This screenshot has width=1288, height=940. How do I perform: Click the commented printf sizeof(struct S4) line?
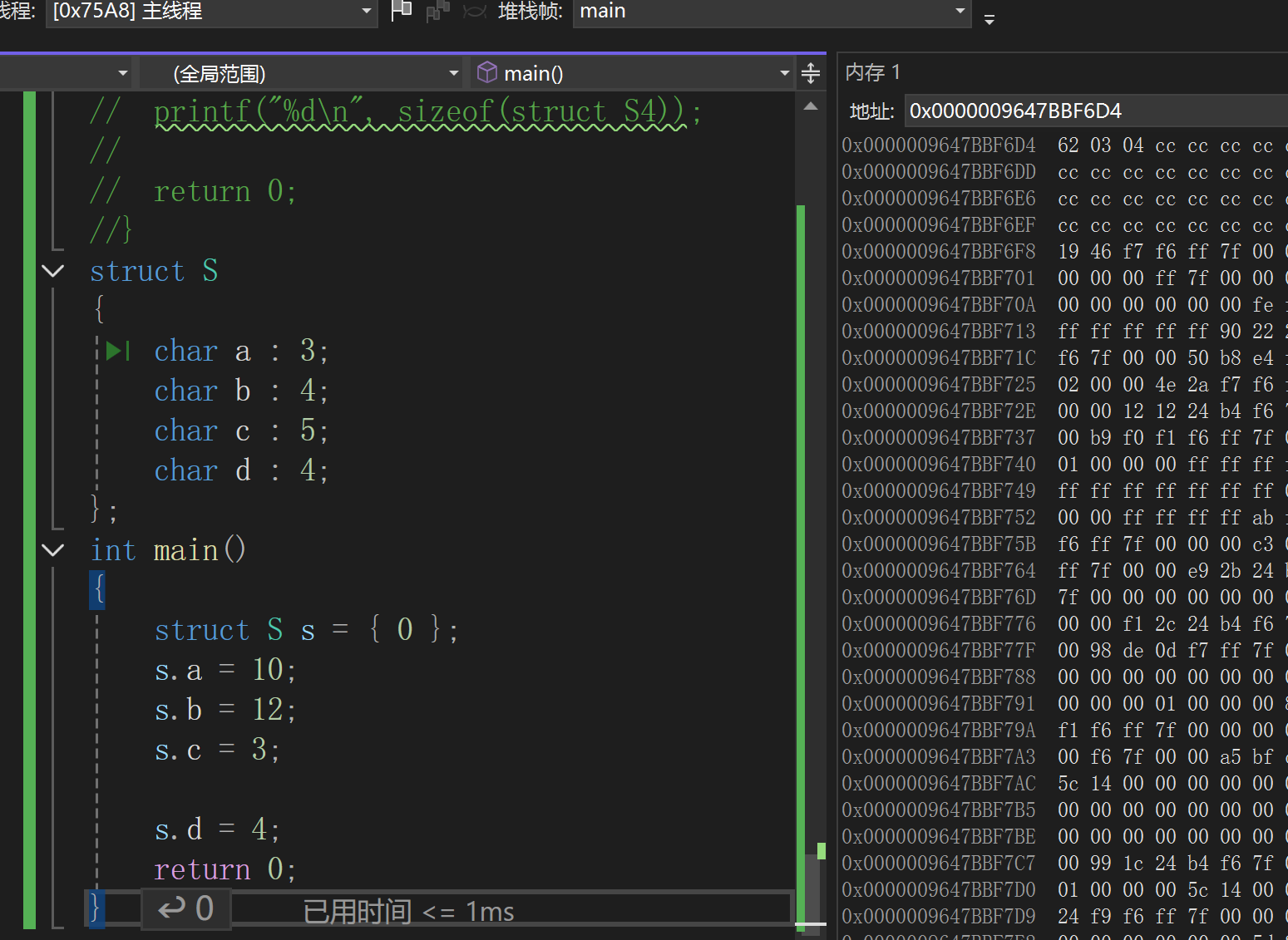[396, 111]
